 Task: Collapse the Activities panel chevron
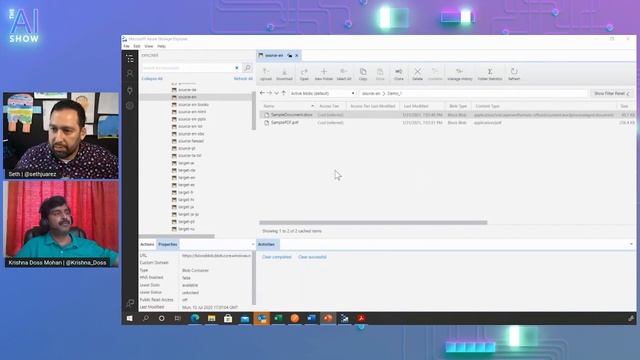coord(631,244)
